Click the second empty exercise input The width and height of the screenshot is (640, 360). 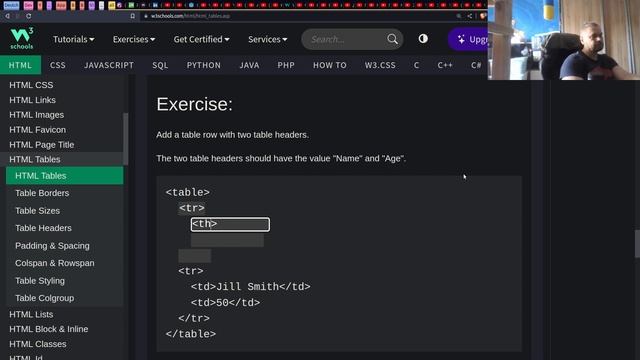click(227, 240)
